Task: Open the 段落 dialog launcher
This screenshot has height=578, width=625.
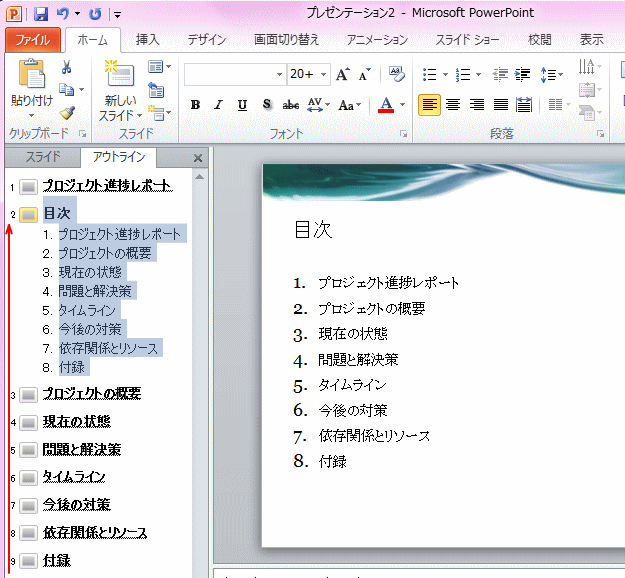Action: coord(600,134)
